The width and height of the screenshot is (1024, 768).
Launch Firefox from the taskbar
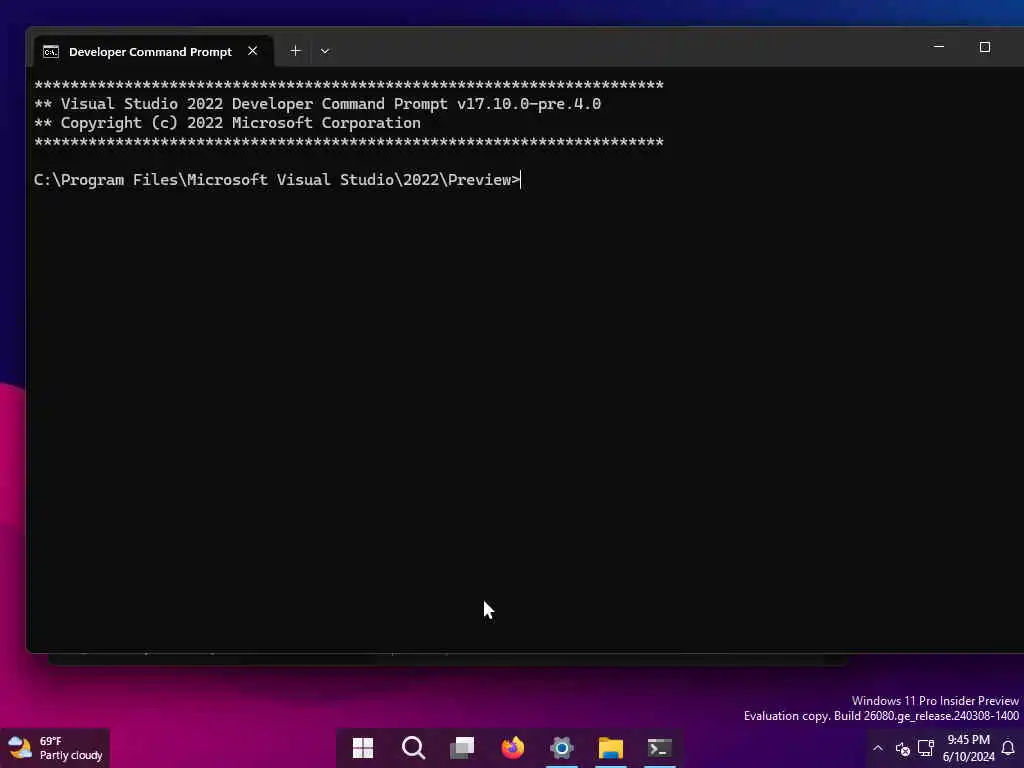pos(513,748)
